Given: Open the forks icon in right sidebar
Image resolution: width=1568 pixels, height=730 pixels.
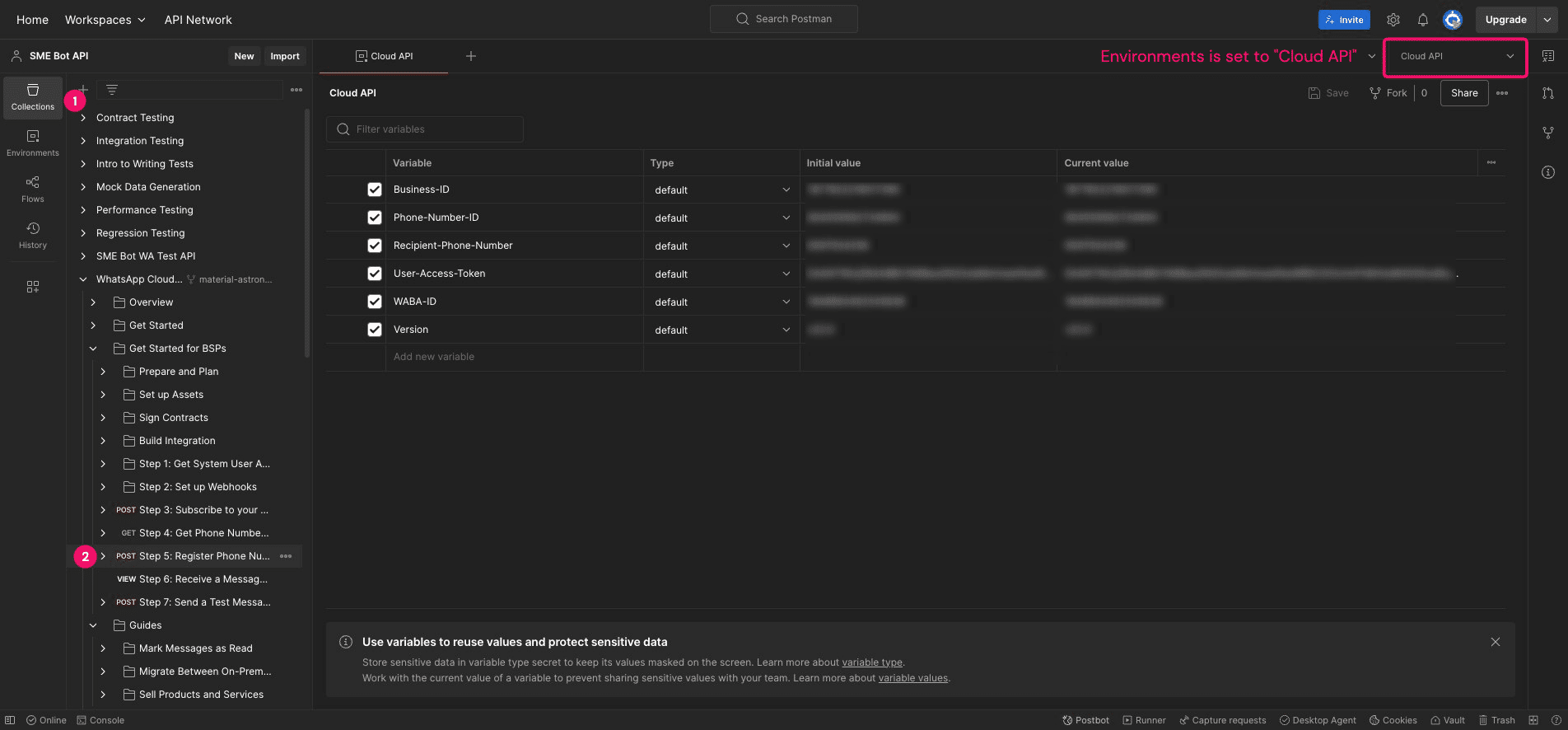Looking at the screenshot, I should click(1548, 133).
